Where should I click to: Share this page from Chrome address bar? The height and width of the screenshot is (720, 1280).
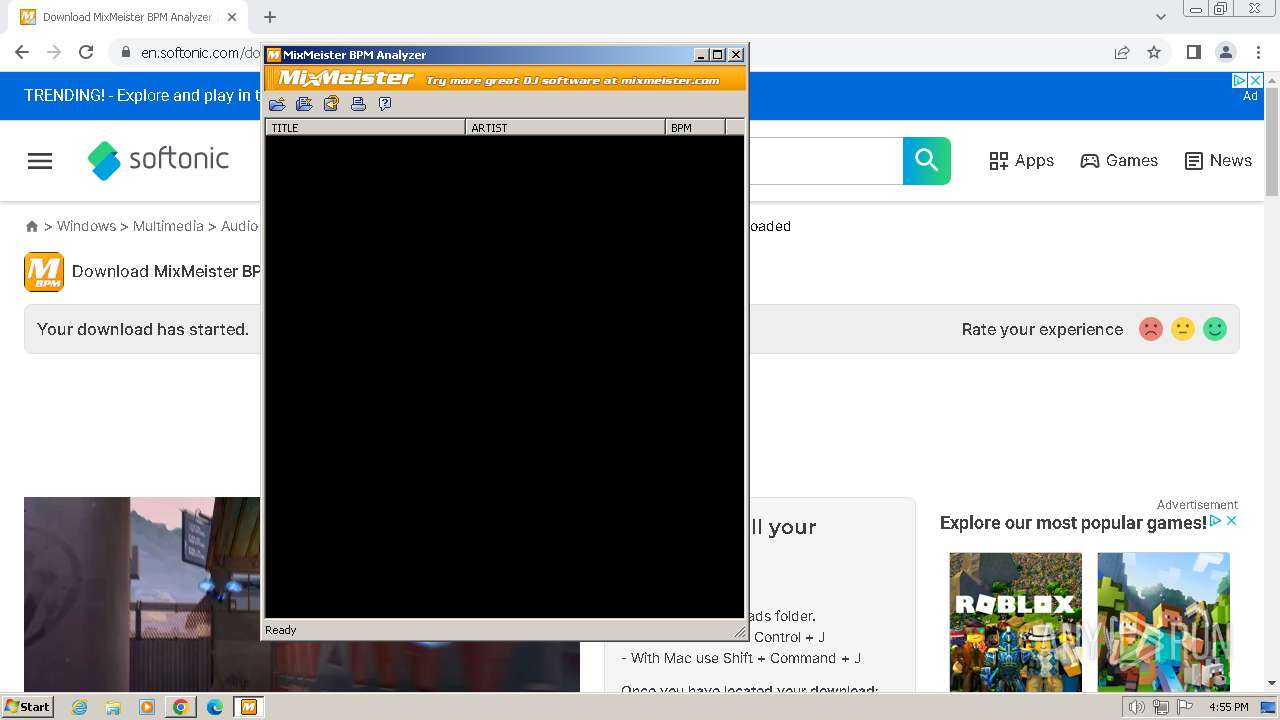[x=1122, y=52]
